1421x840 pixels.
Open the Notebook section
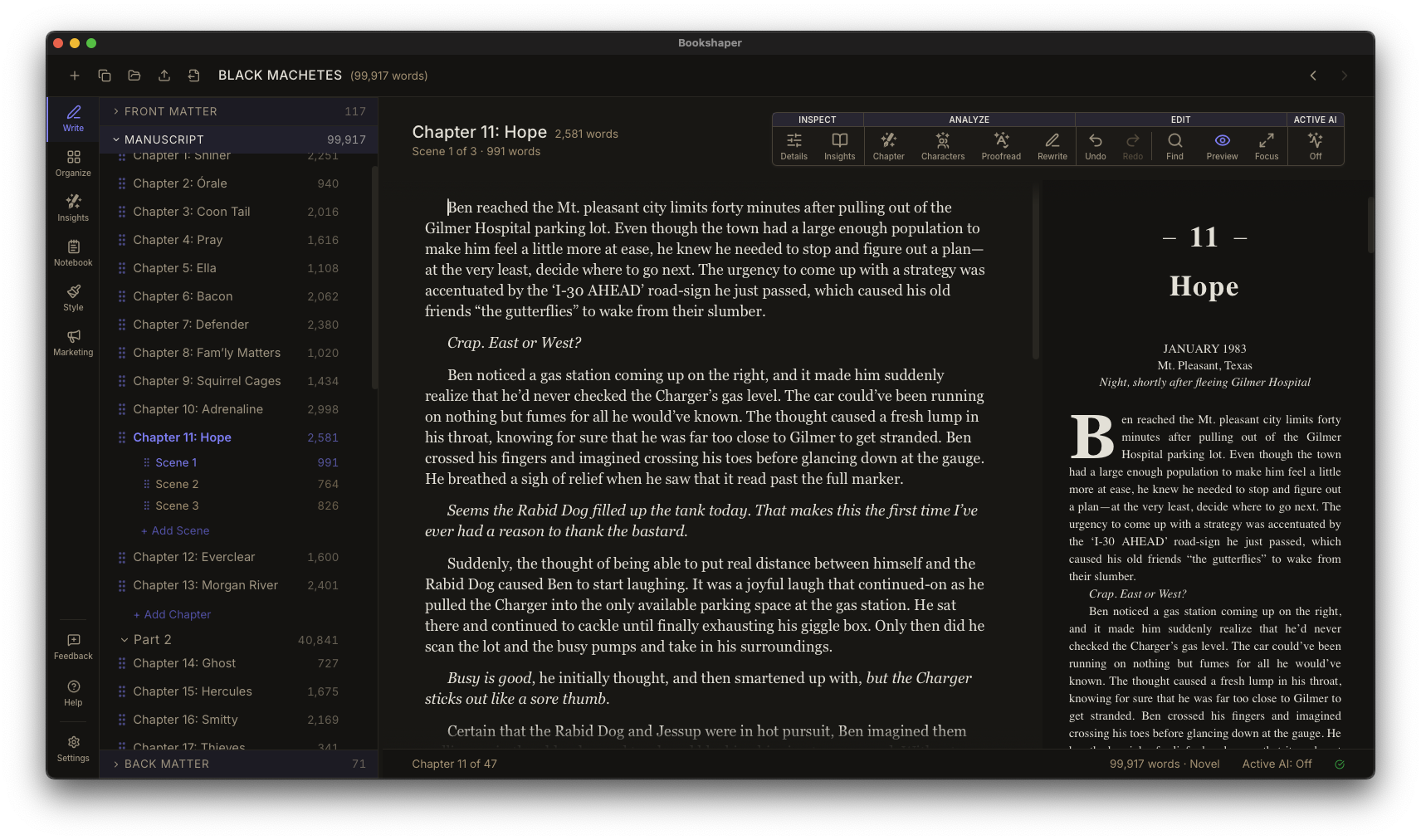(73, 252)
